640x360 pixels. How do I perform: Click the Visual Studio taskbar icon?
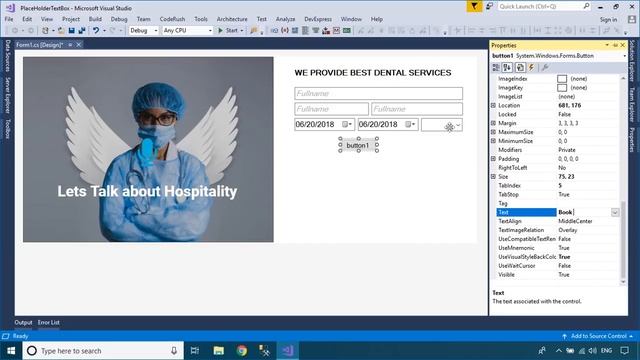tap(288, 351)
